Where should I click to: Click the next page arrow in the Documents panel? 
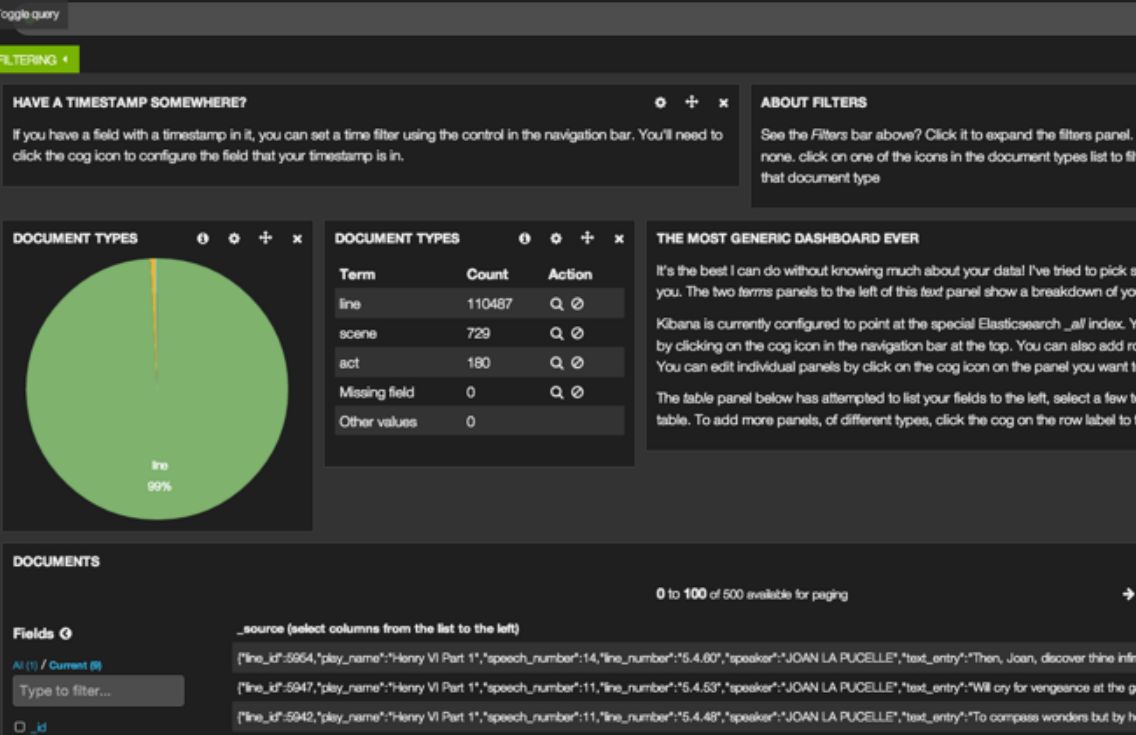coord(1129,593)
